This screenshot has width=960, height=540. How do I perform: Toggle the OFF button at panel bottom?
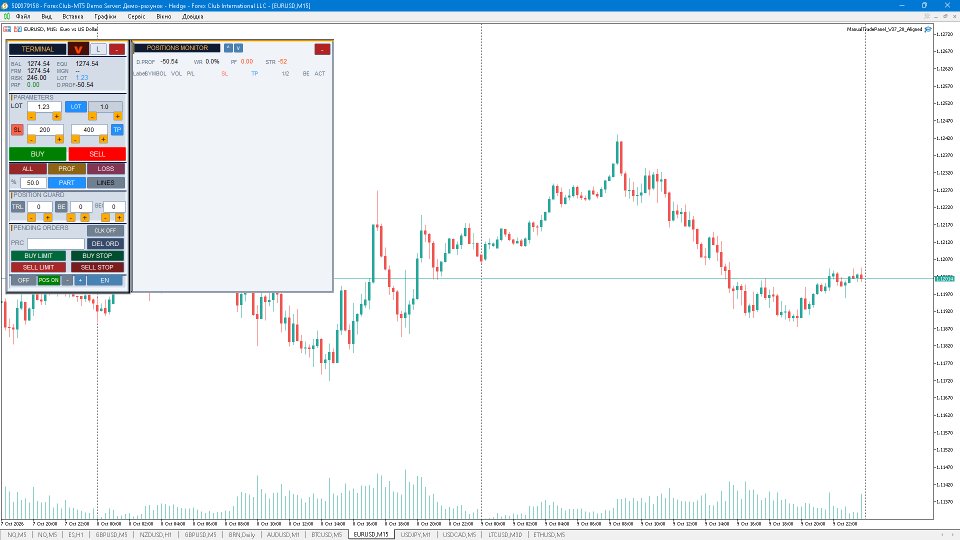coord(23,280)
